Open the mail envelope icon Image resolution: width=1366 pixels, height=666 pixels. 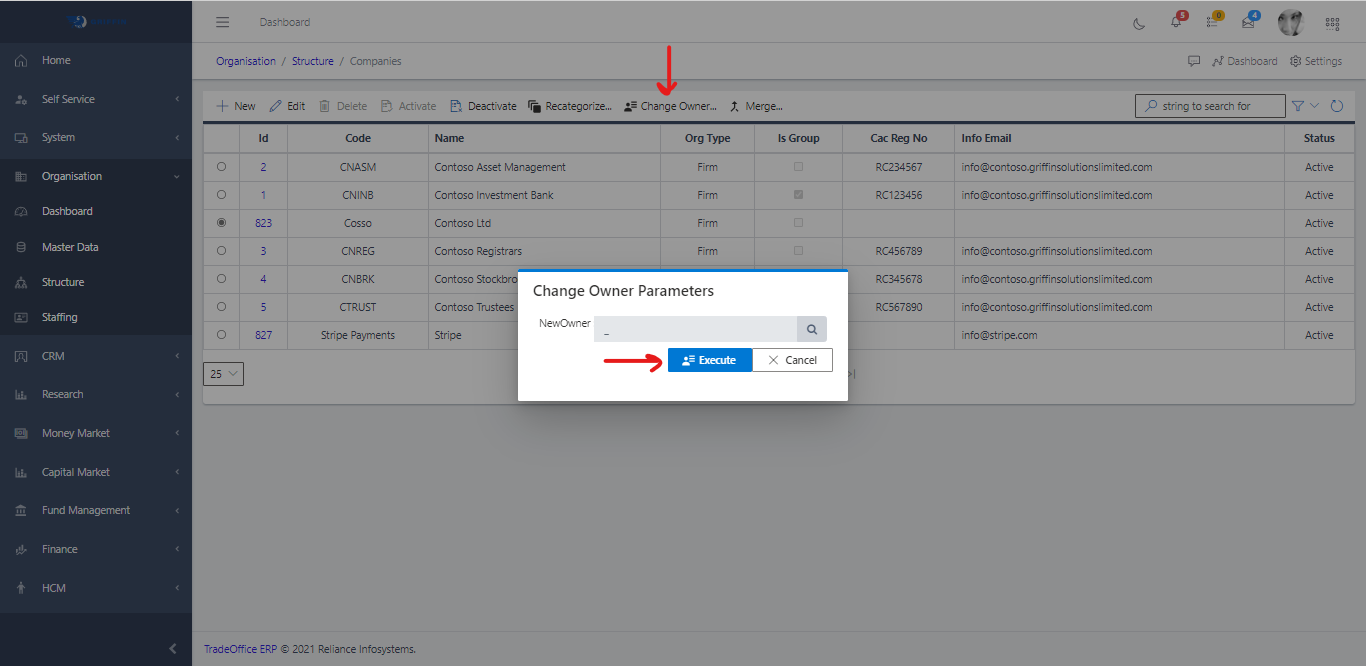[1248, 23]
